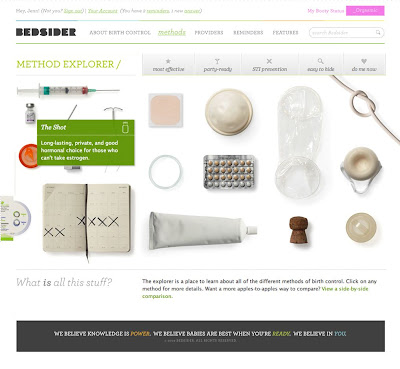This screenshot has width=400, height=369.
Task: Choose the 'STI prevention' filter tab
Action: (x=269, y=65)
